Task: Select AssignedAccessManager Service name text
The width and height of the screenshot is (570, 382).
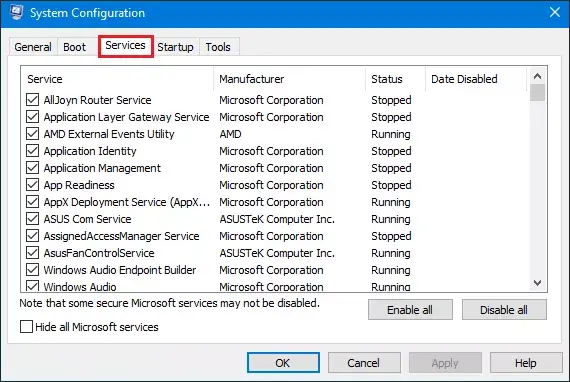Action: click(121, 236)
